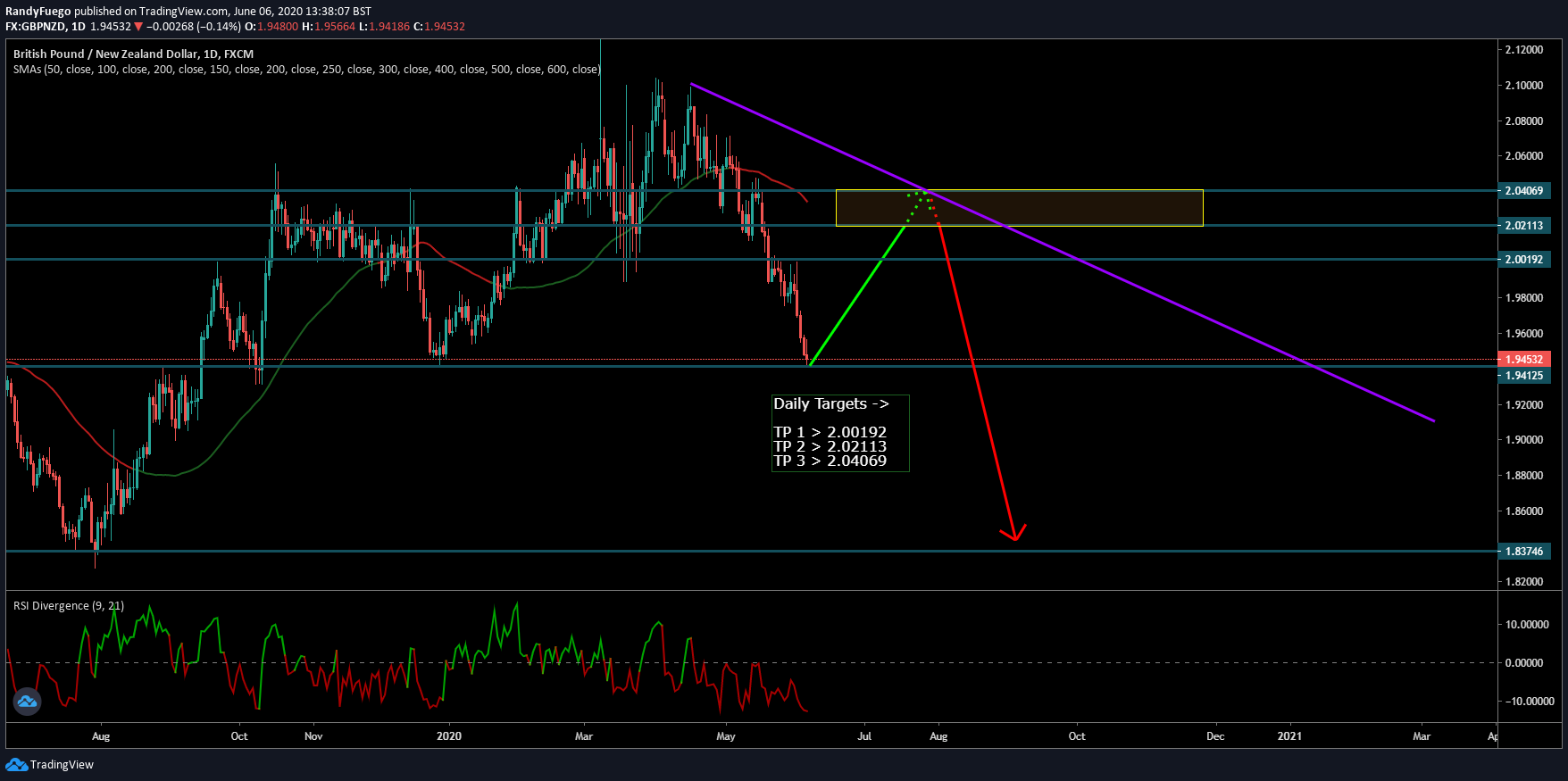Image resolution: width=1568 pixels, height=781 pixels.
Task: Click the May label on time axis
Action: coord(726,736)
